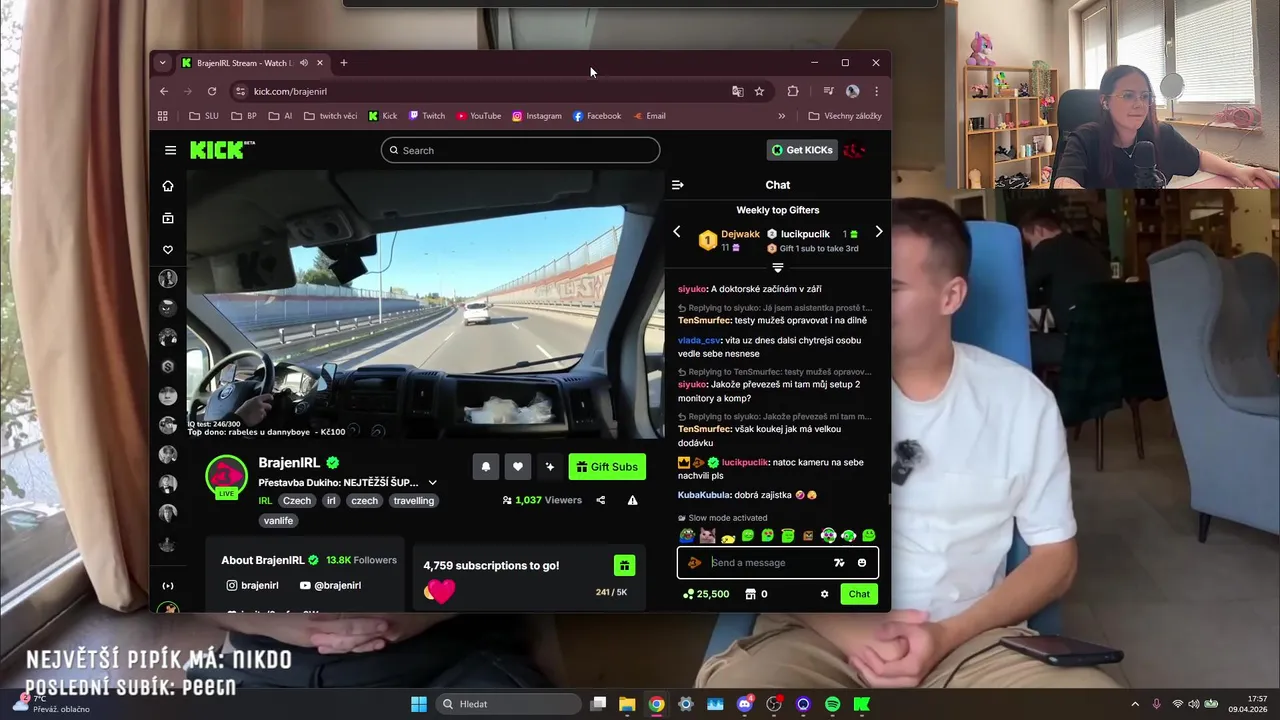Open brajenirl Instagram link
Screen dimensions: 1280x720
coord(252,585)
